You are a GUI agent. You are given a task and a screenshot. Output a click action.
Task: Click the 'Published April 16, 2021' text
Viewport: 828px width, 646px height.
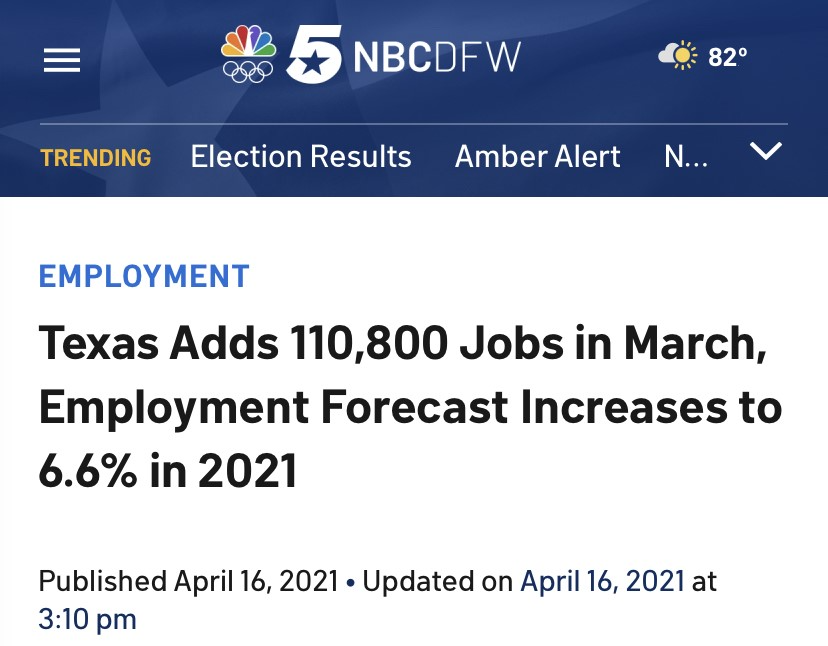[189, 581]
